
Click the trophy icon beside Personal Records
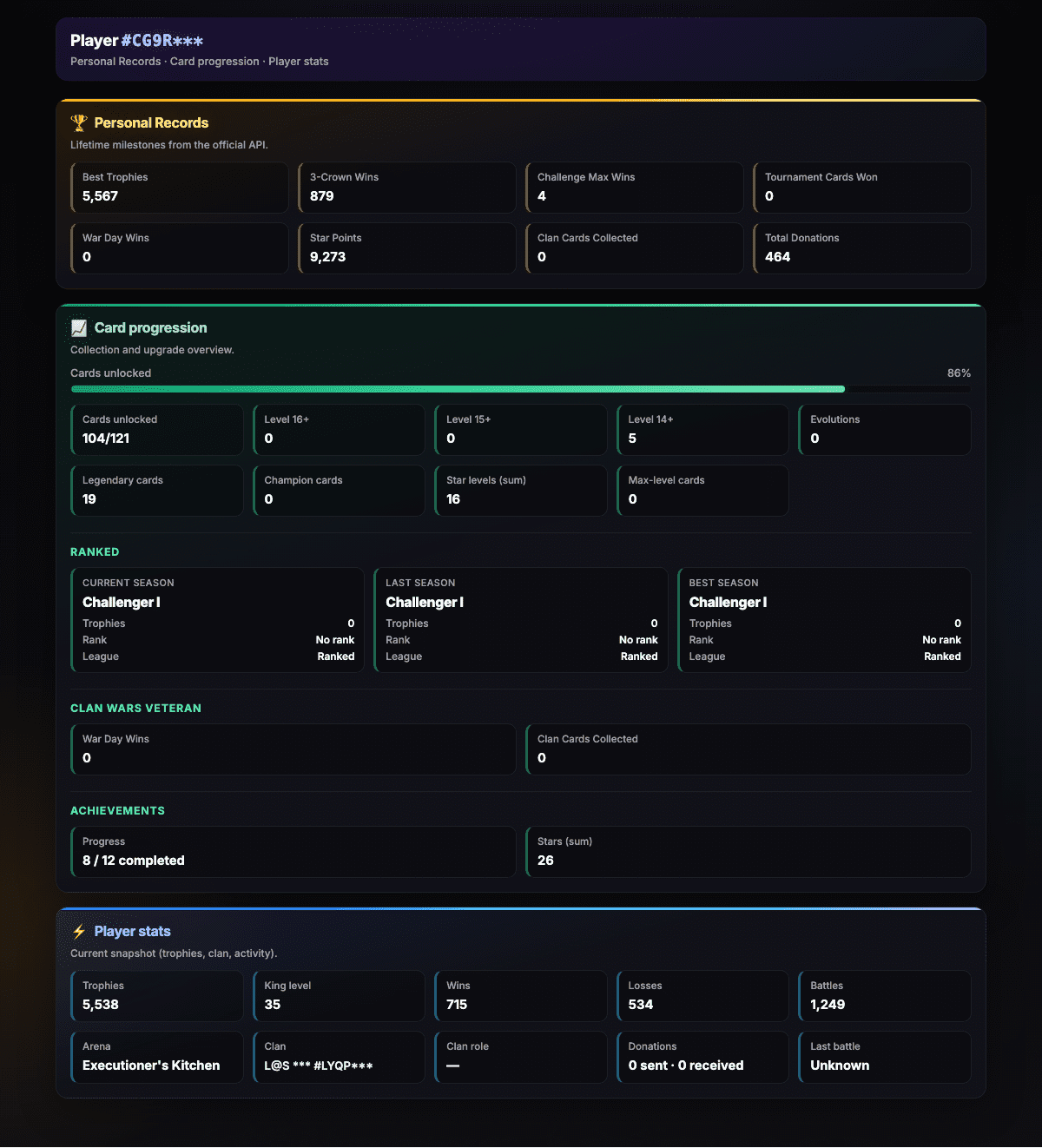coord(79,122)
